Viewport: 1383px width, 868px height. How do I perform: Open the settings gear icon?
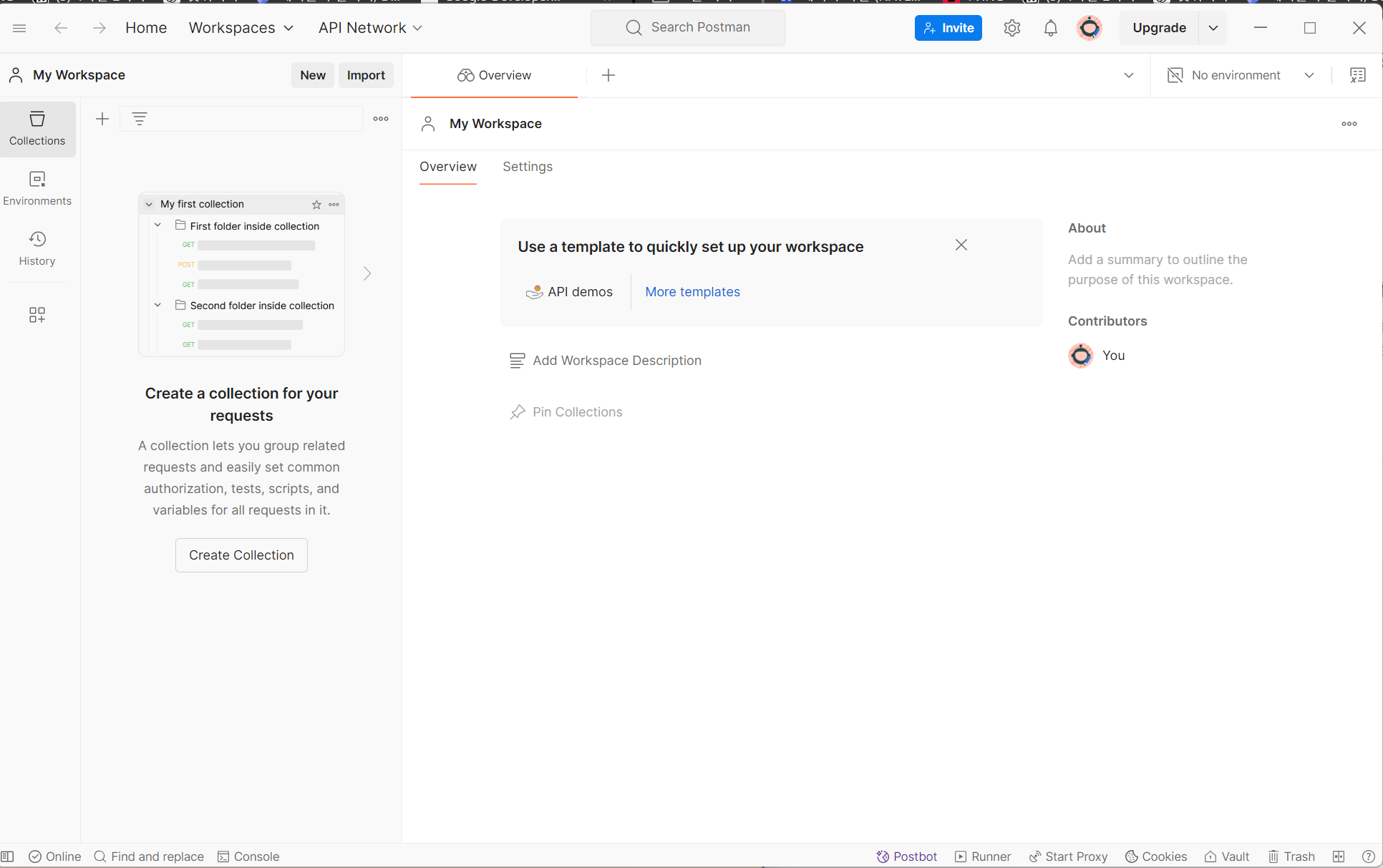pos(1011,28)
